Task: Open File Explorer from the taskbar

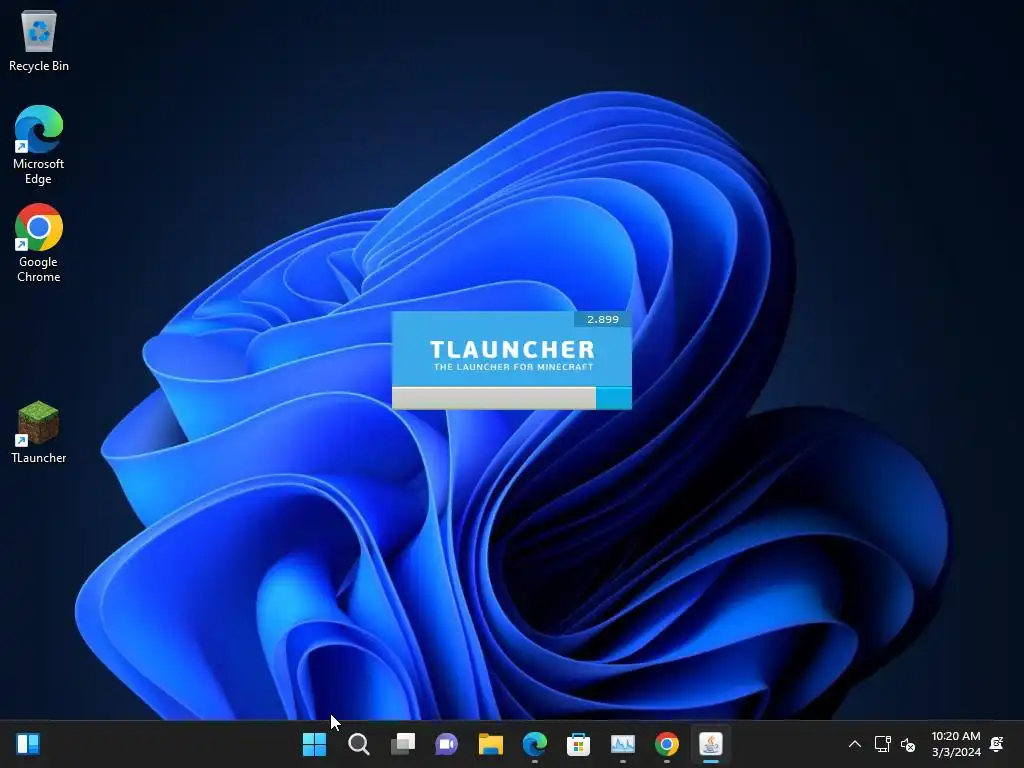Action: click(x=490, y=744)
